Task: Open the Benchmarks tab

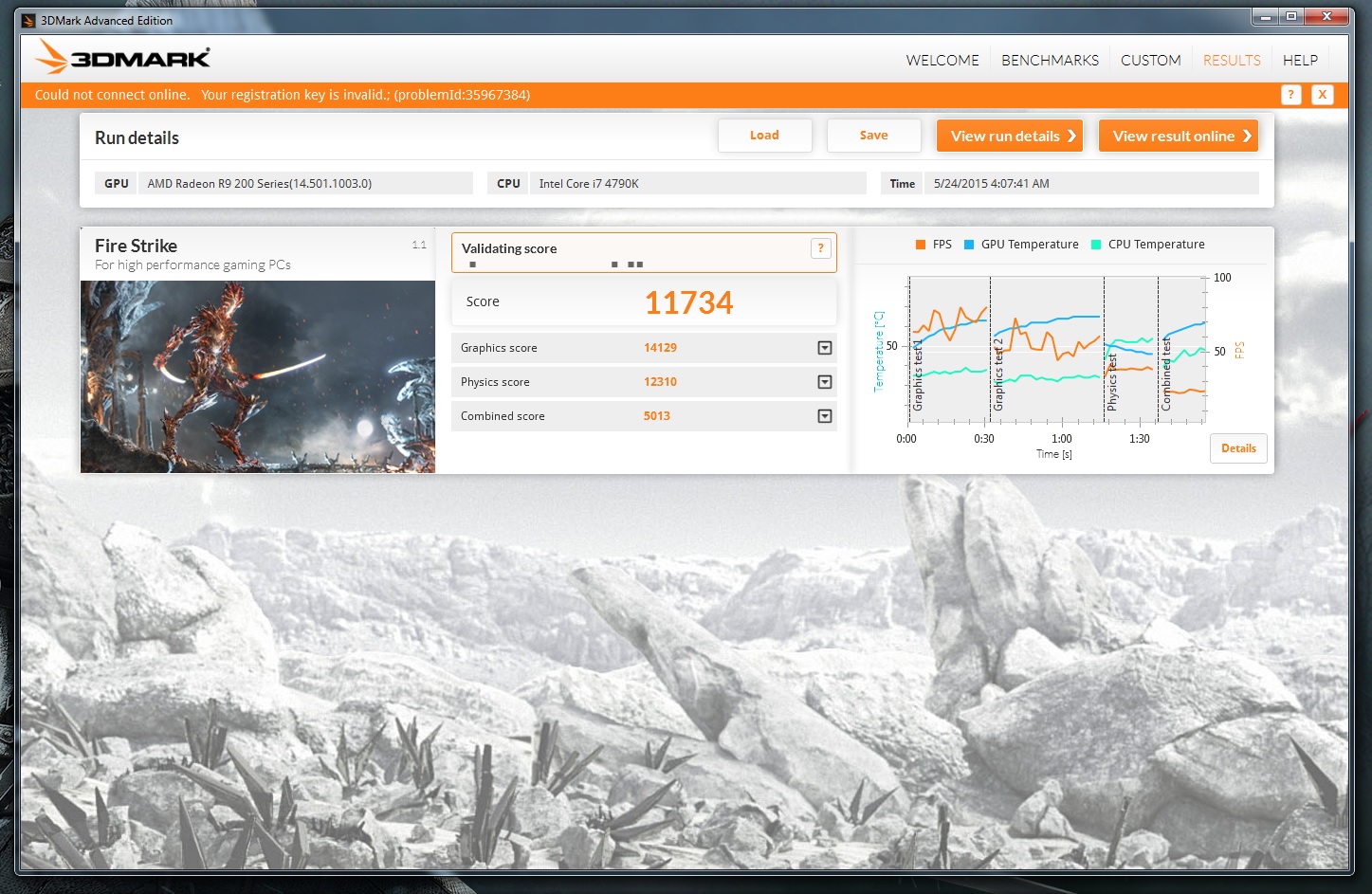Action: tap(1050, 60)
